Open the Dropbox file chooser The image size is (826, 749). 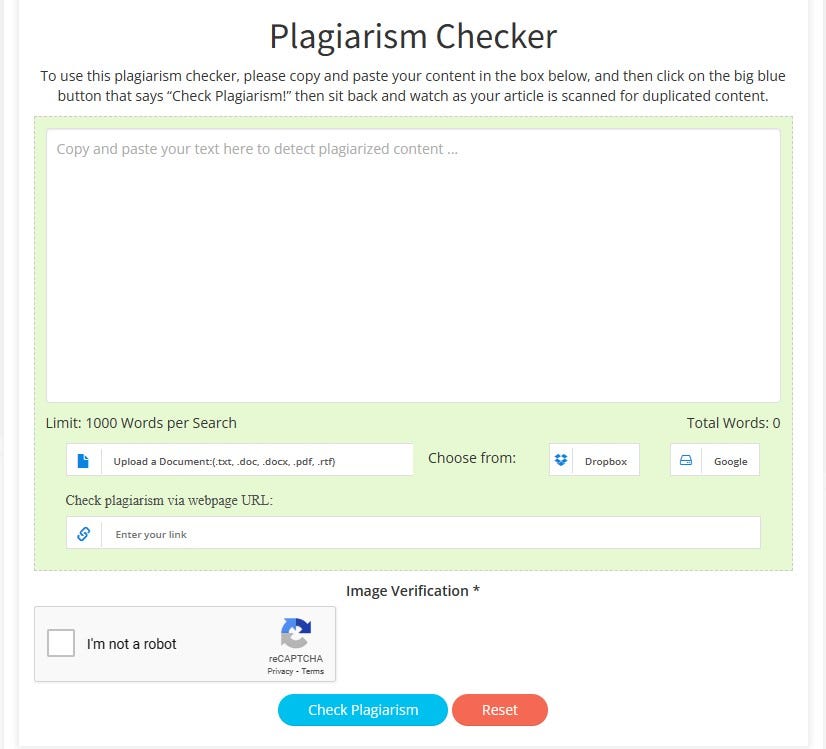point(594,460)
